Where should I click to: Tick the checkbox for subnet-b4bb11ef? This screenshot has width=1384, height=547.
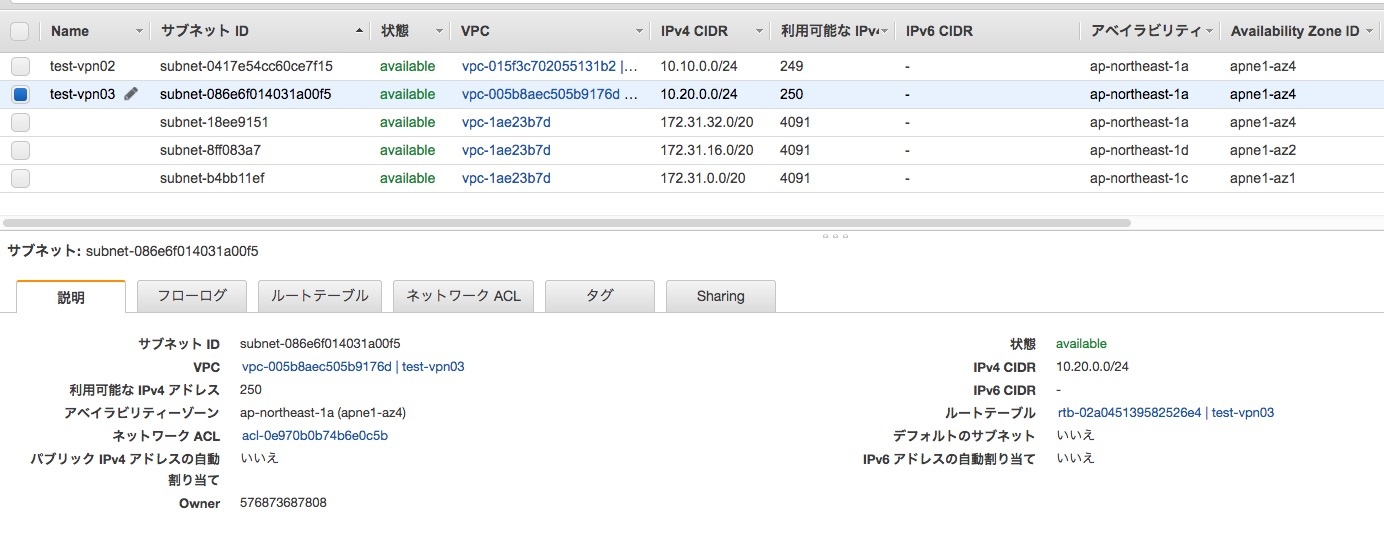[20, 178]
